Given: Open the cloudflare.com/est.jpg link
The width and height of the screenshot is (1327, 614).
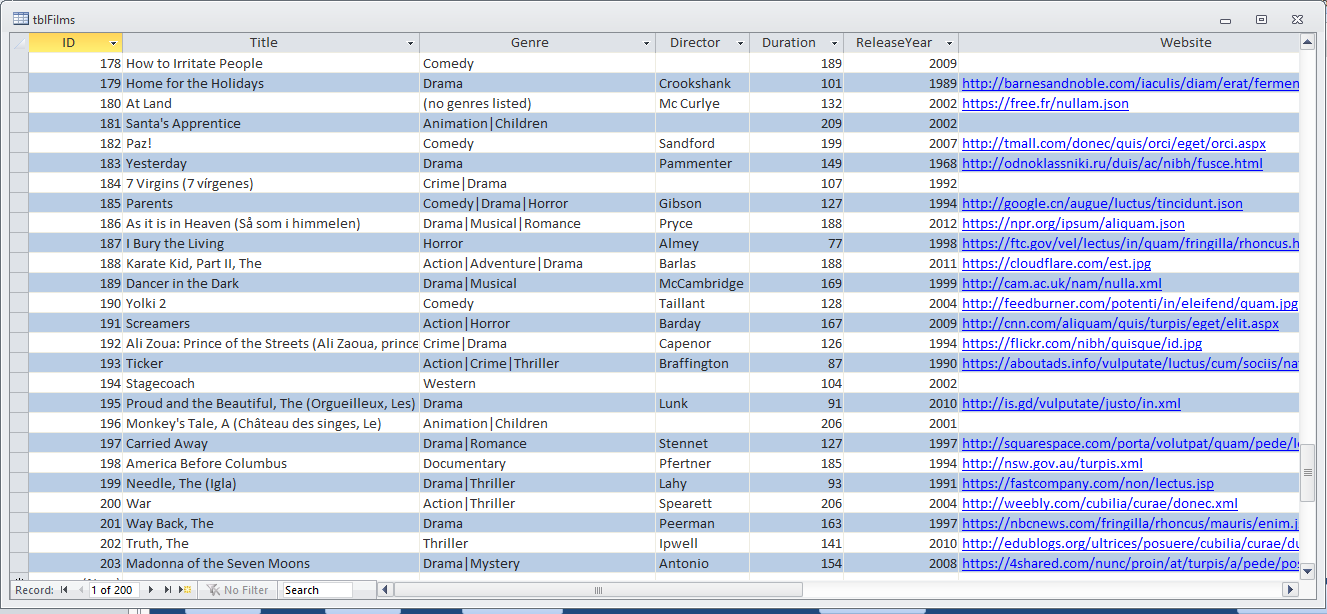Looking at the screenshot, I should (1056, 263).
